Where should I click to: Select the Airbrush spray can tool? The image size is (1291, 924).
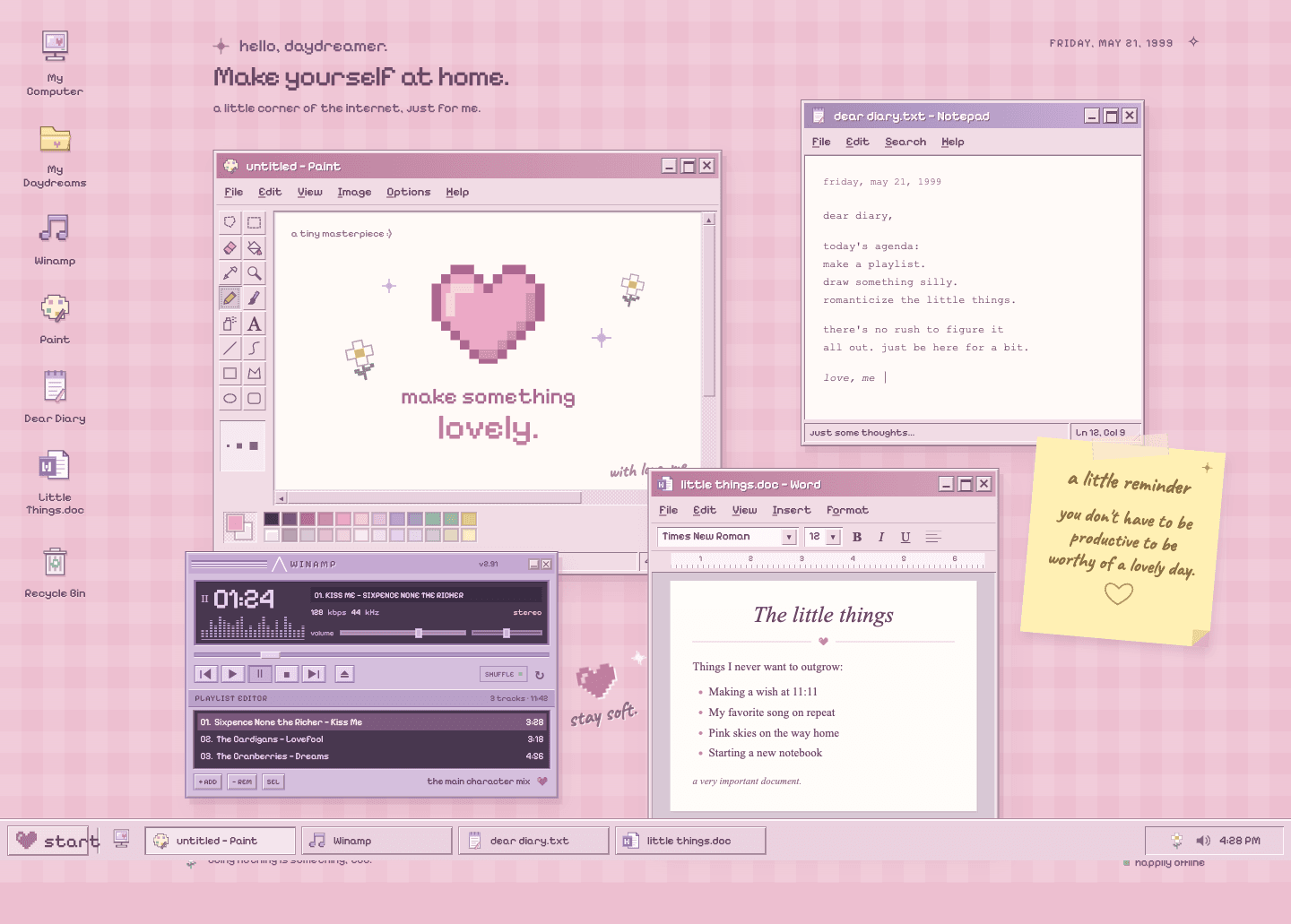coord(230,324)
